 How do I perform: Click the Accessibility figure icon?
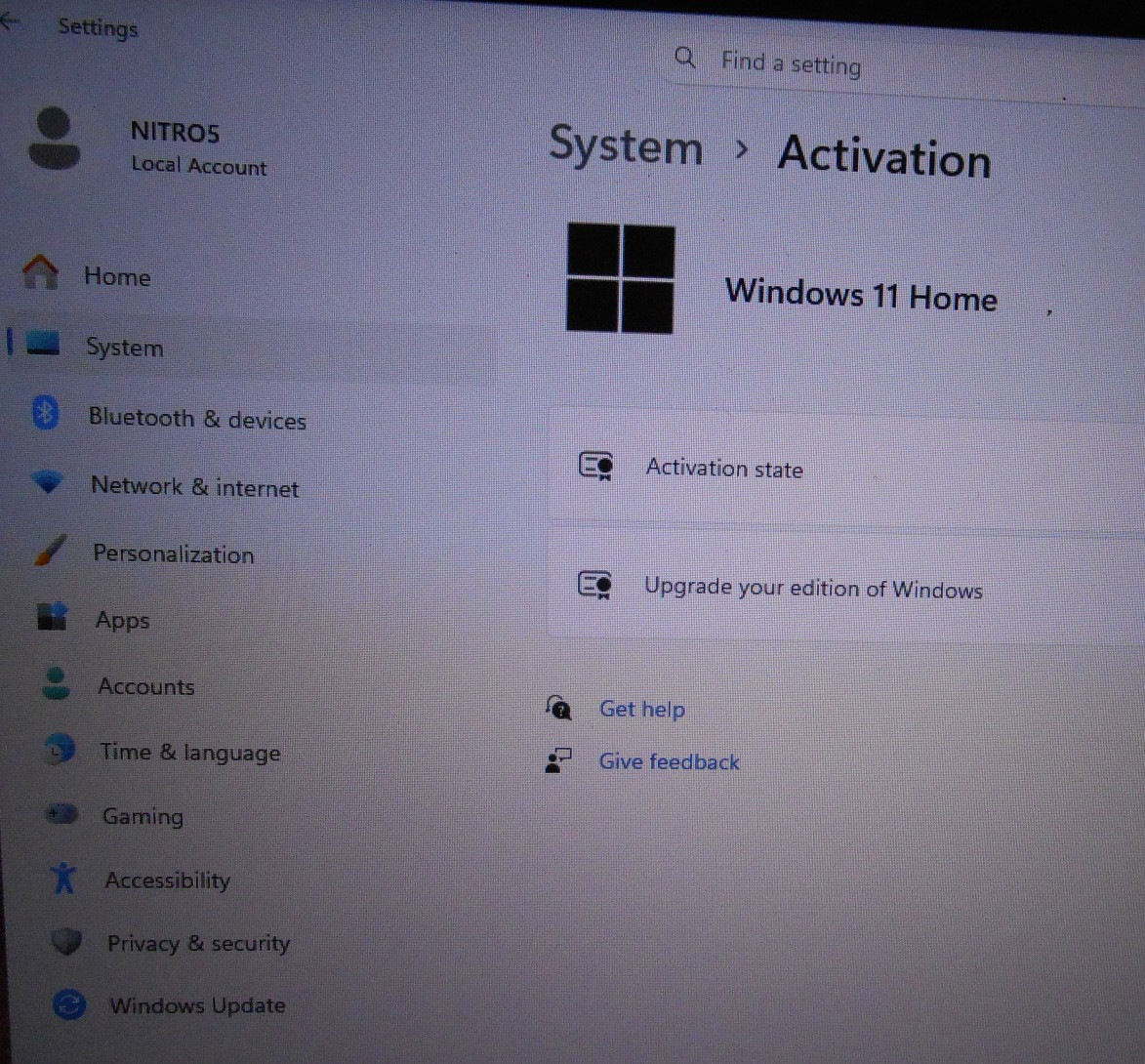(x=63, y=877)
